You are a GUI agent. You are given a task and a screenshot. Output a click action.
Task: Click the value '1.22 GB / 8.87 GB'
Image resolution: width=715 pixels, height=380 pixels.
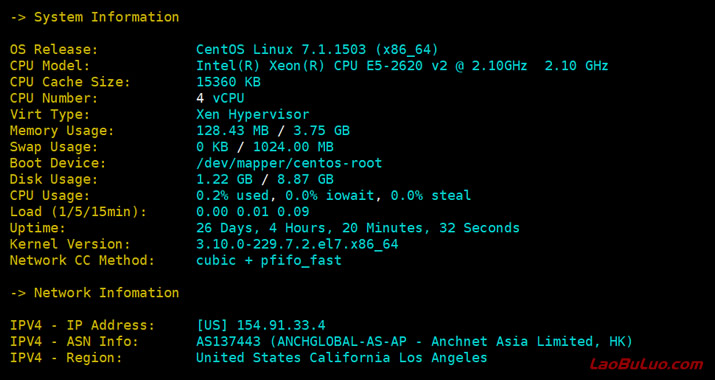click(x=265, y=179)
